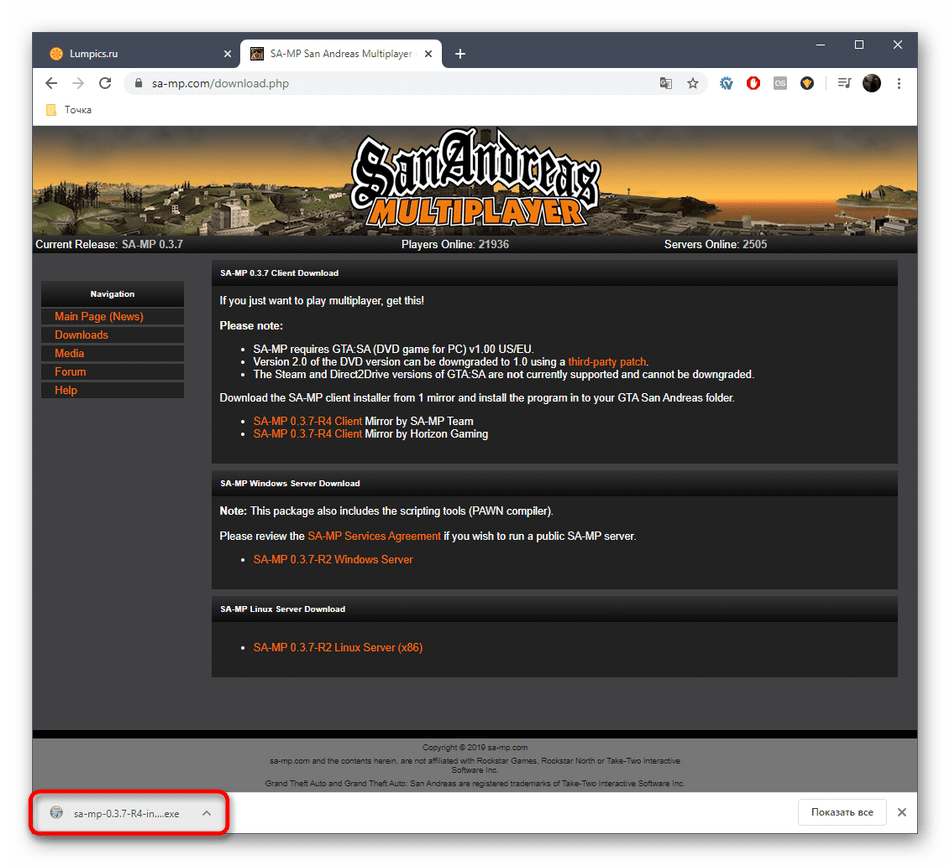Open the Last.fm scrobbler extension icon

point(781,84)
